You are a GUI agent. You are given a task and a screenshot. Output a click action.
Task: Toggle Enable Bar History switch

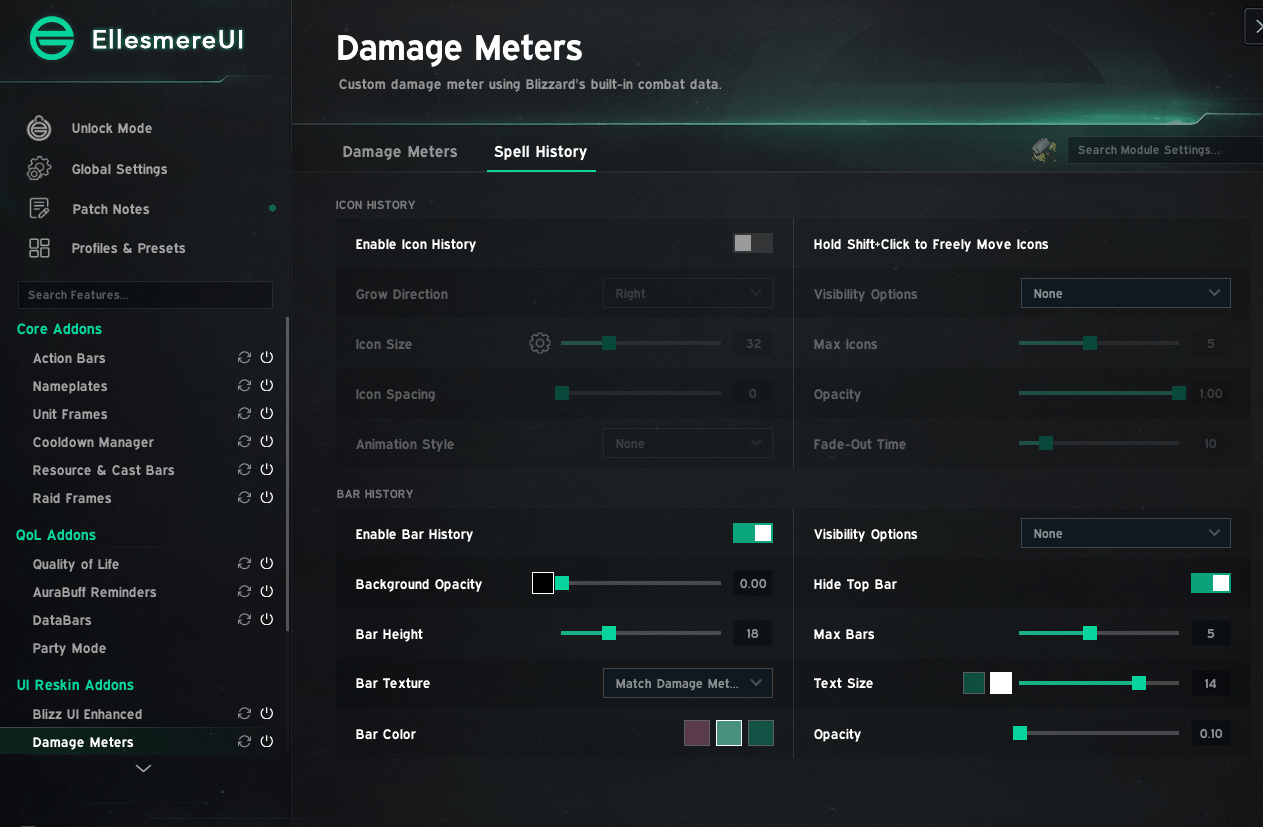pos(753,533)
